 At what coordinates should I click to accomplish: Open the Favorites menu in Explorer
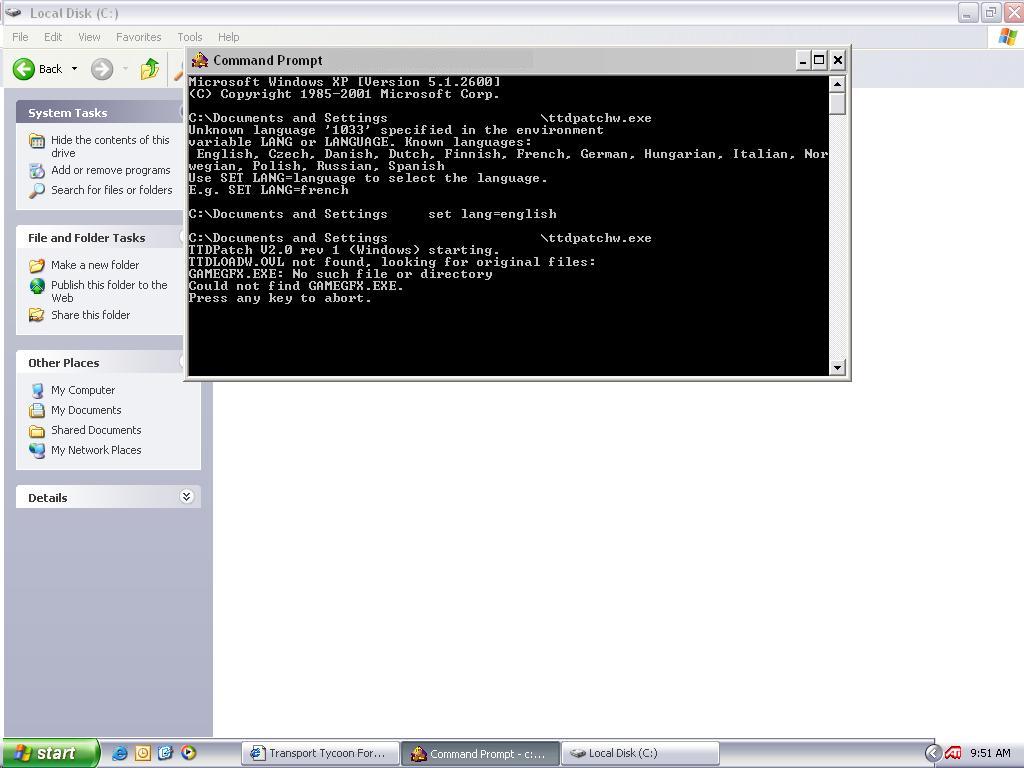point(138,37)
